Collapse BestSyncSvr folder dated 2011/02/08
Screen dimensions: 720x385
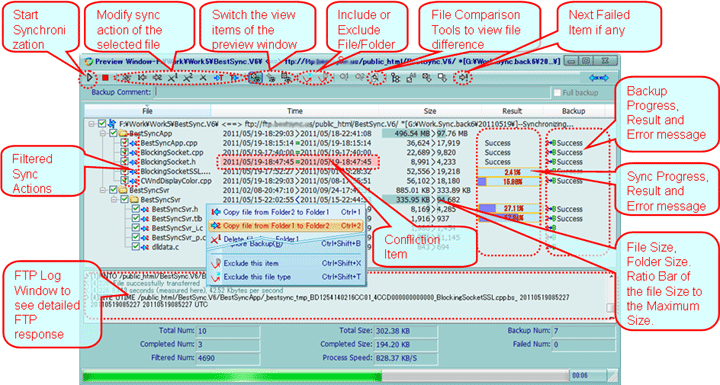[103, 190]
